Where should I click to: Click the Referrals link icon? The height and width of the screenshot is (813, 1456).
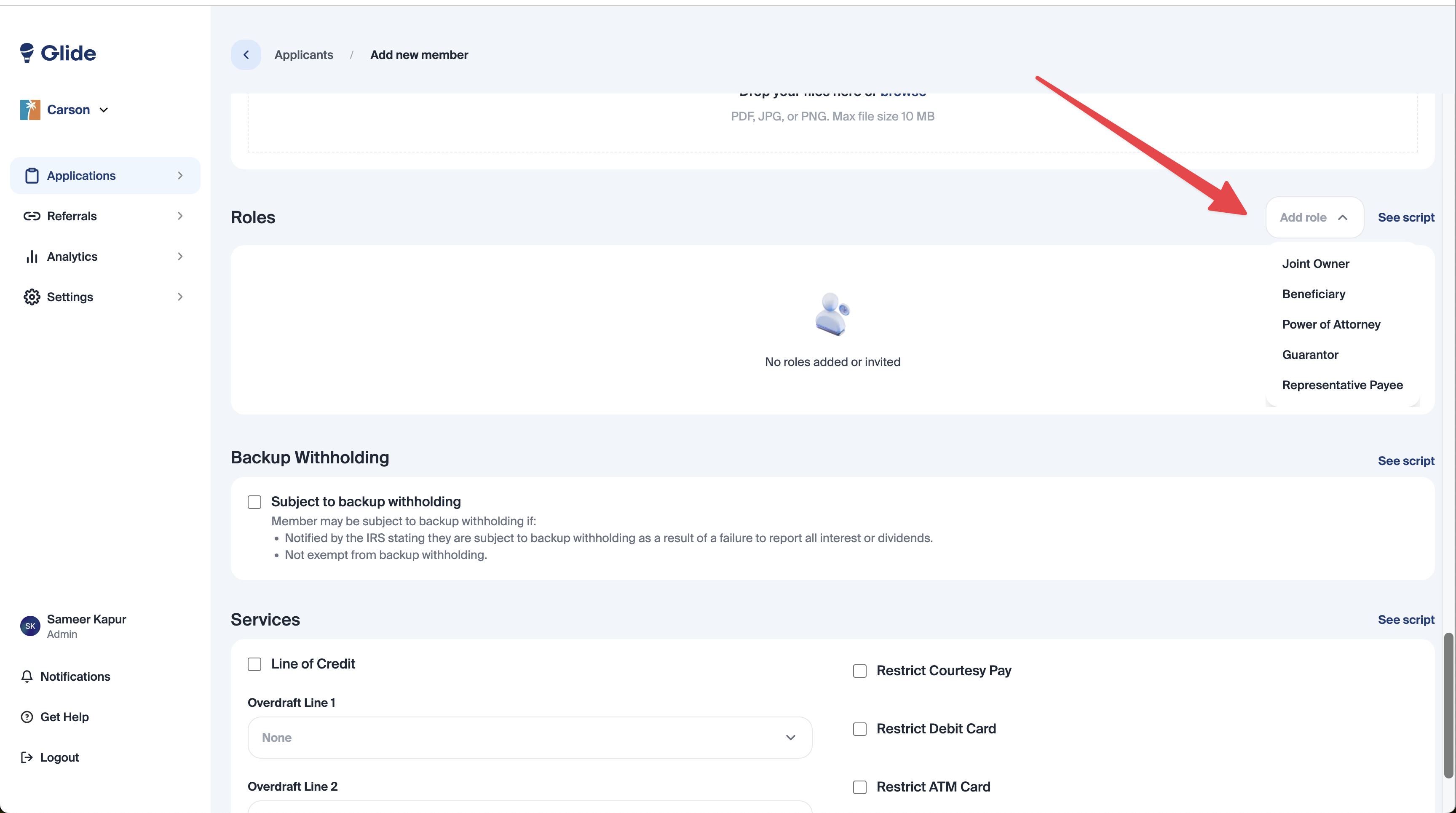coord(32,217)
